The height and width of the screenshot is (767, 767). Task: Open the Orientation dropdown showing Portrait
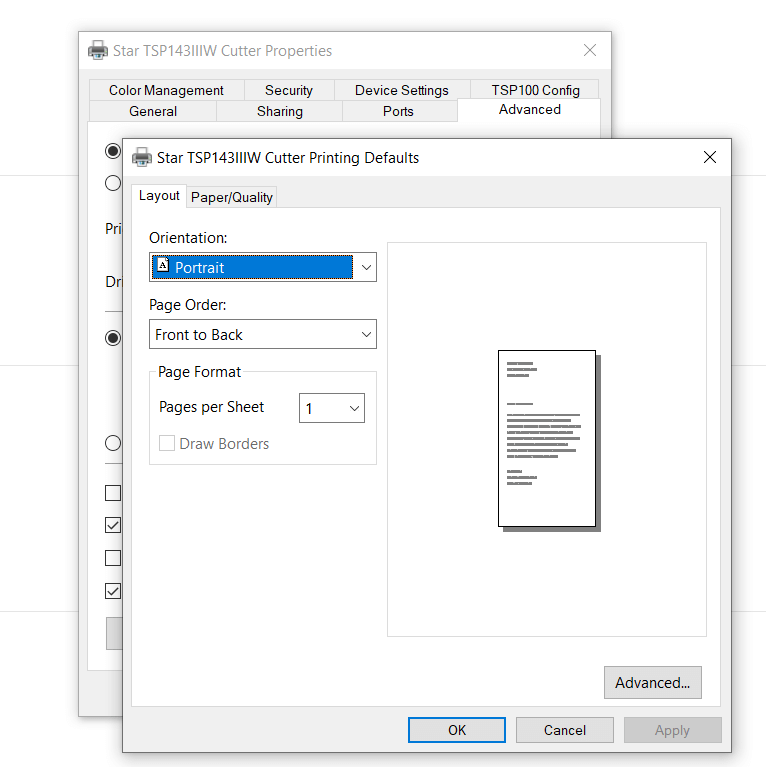point(263,267)
